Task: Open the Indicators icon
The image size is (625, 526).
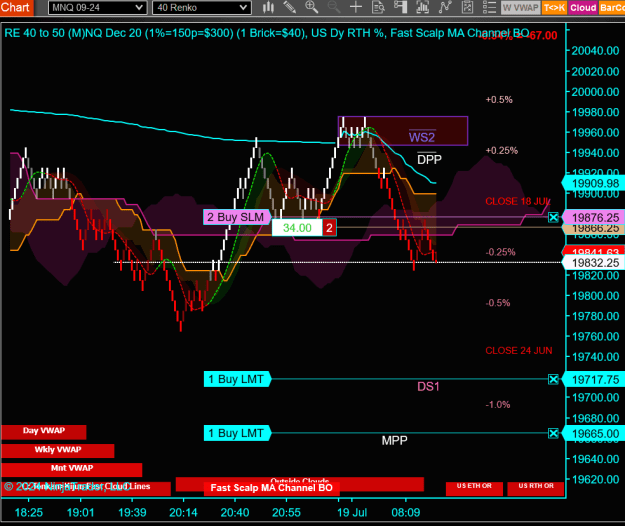Action: [445, 7]
